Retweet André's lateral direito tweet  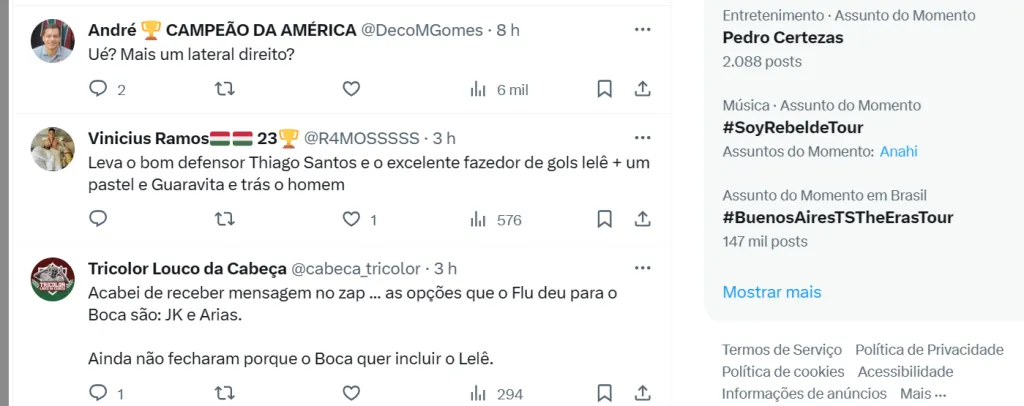point(225,89)
